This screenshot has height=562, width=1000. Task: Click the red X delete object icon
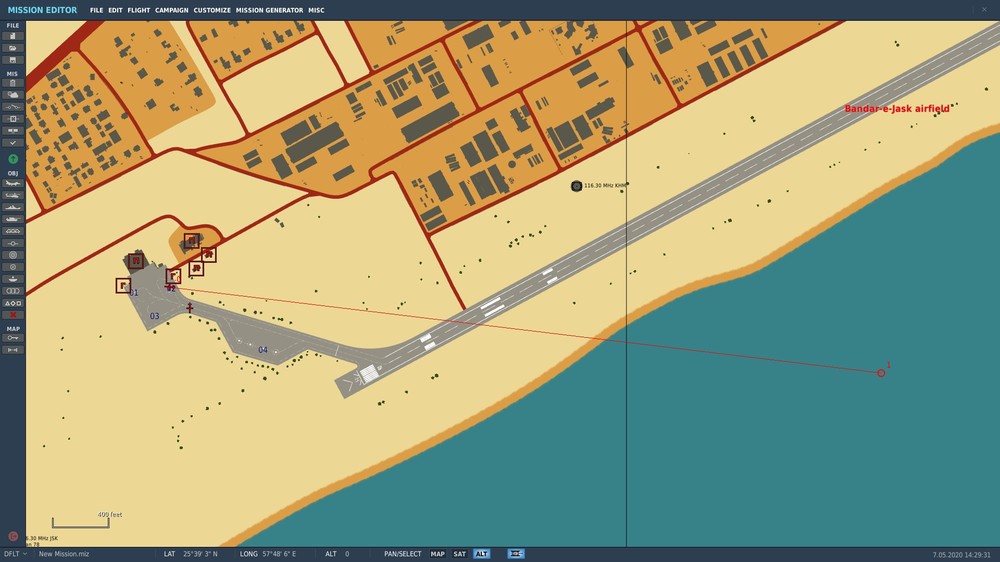tap(13, 315)
